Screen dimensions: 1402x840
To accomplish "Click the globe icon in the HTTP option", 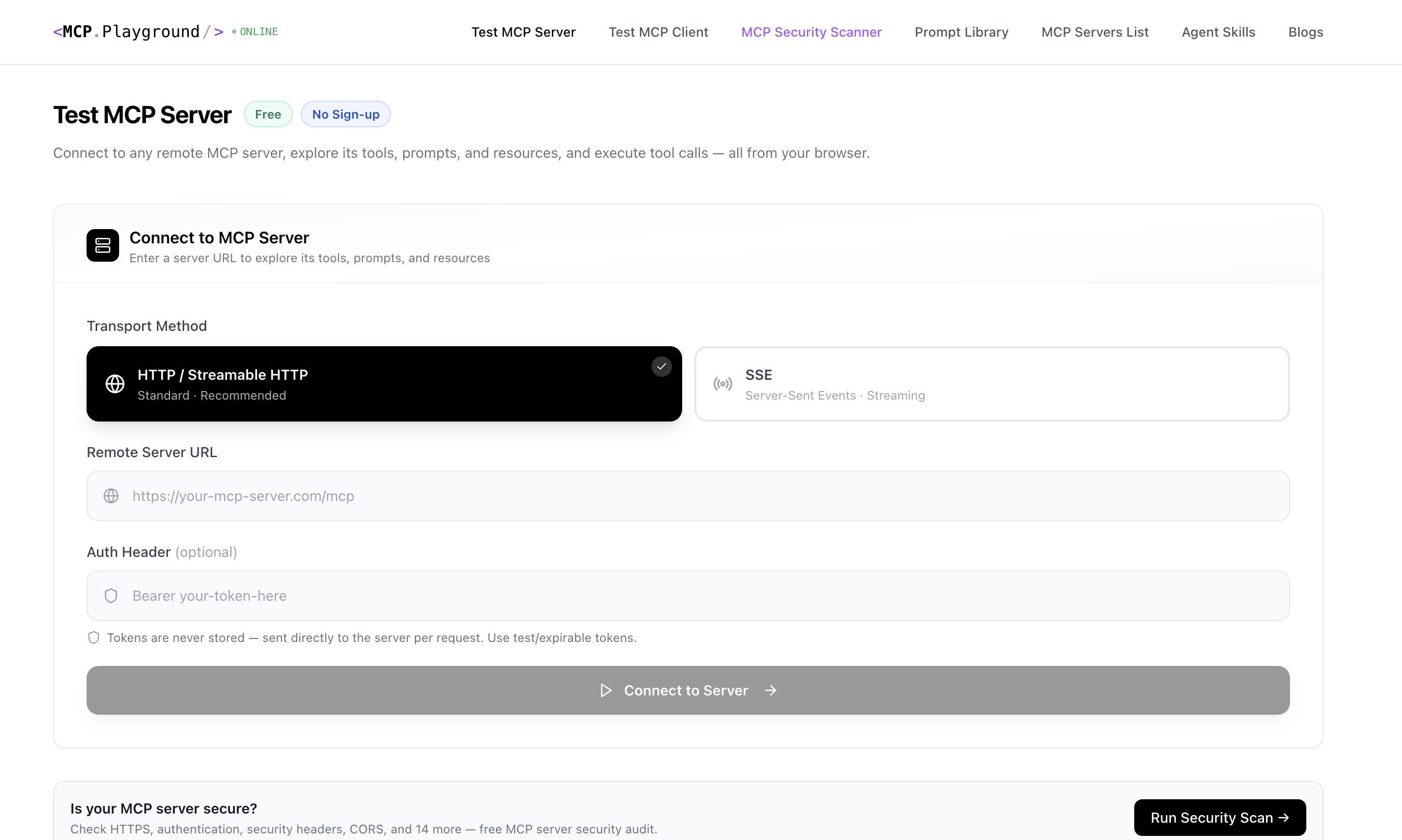I will pyautogui.click(x=115, y=383).
